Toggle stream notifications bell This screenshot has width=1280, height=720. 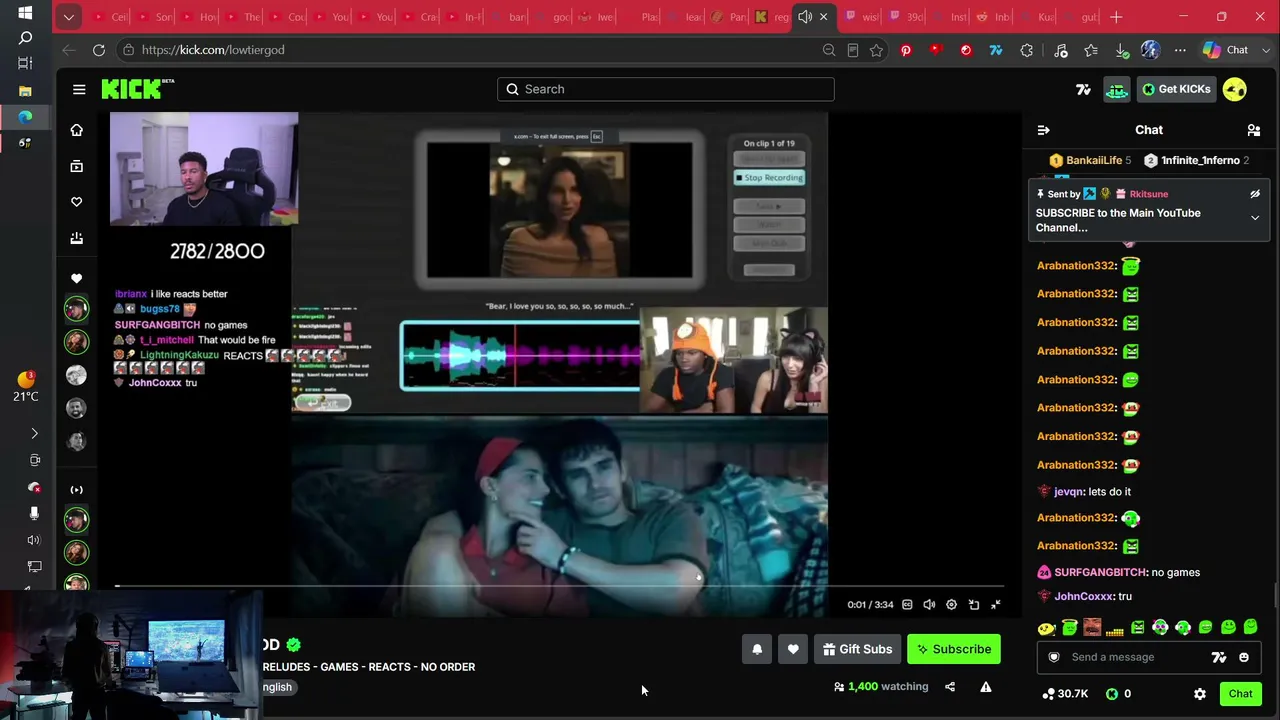pos(757,649)
